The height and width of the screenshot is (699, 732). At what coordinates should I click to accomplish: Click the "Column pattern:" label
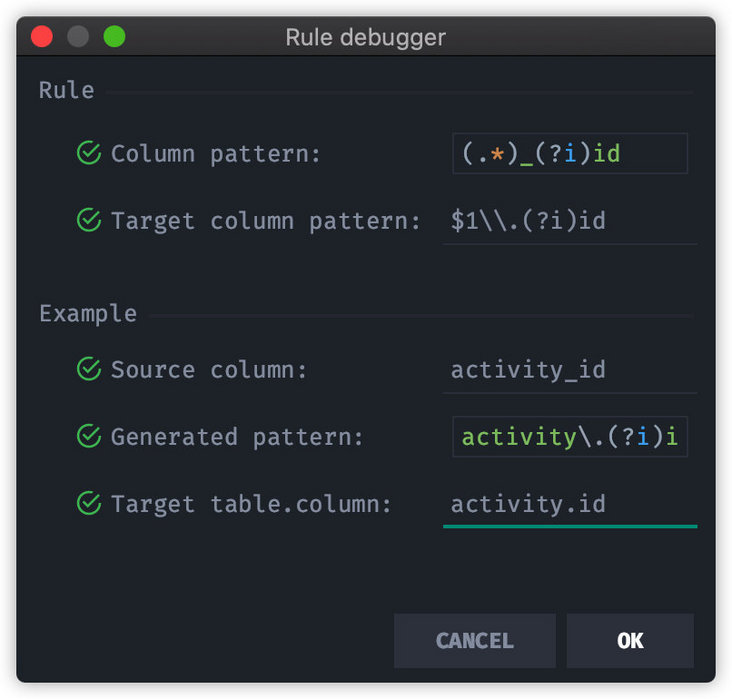click(216, 154)
